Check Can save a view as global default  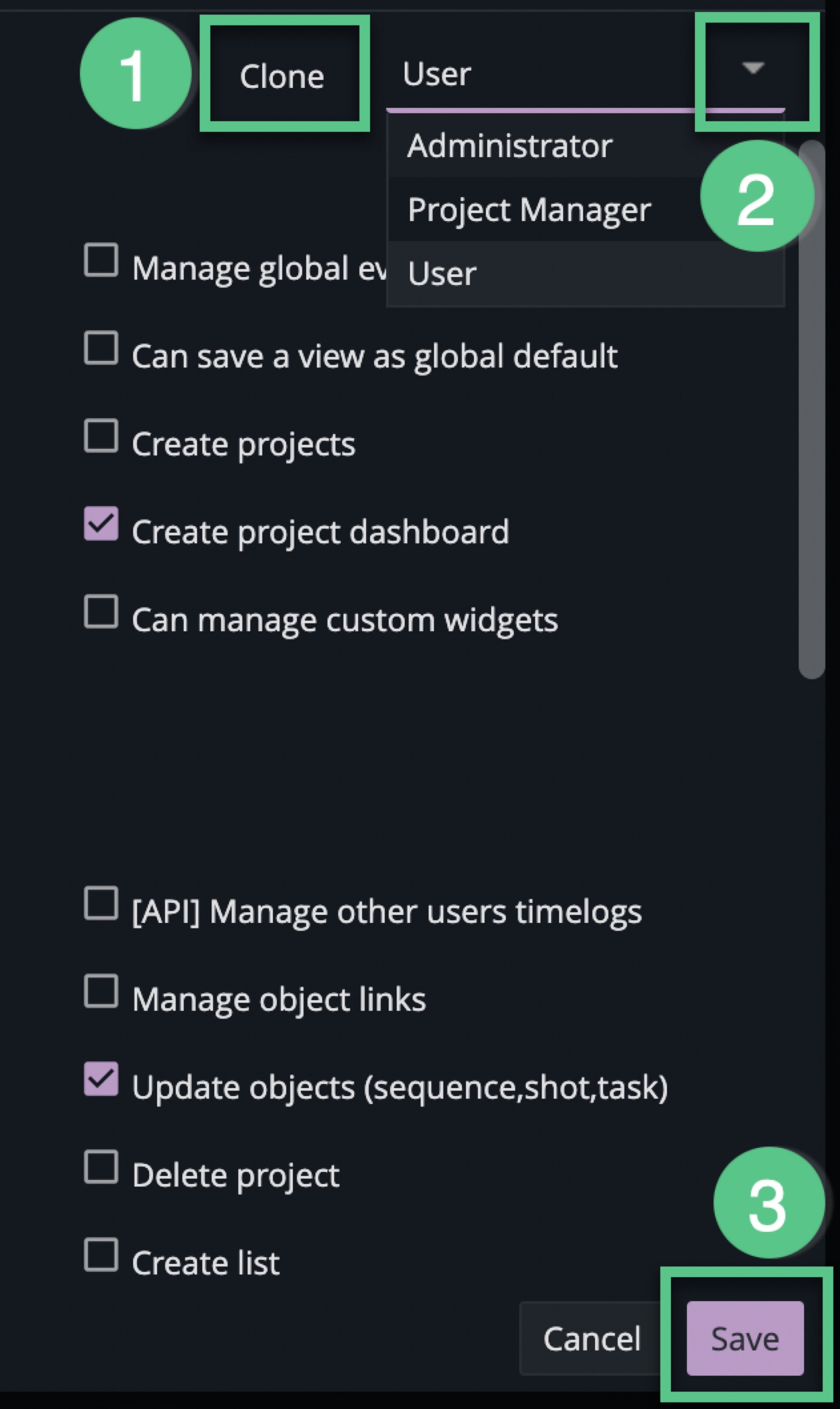(x=101, y=348)
